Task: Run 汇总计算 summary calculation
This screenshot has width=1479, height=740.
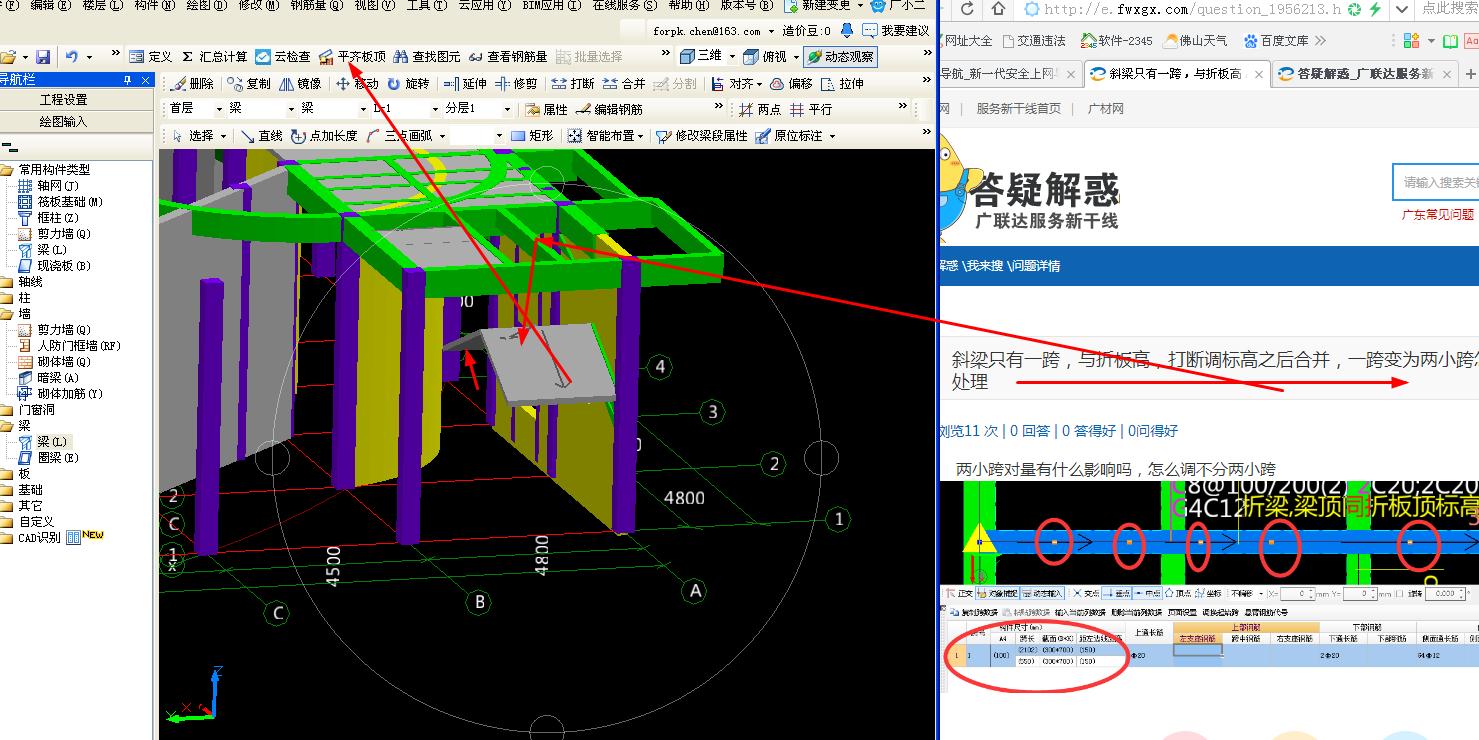Action: pyautogui.click(x=214, y=57)
